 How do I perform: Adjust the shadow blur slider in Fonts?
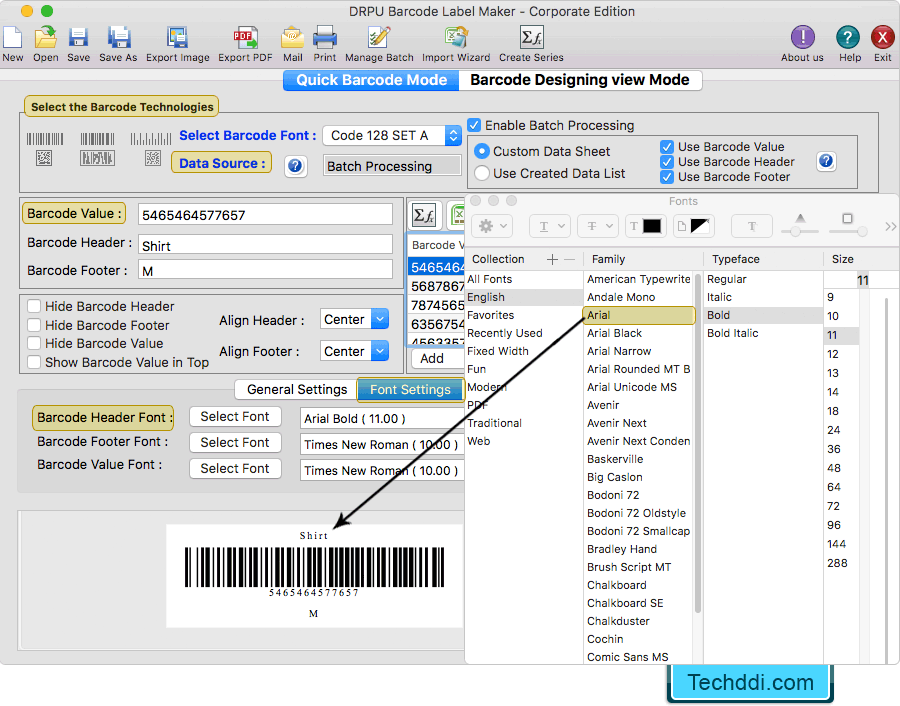(862, 231)
